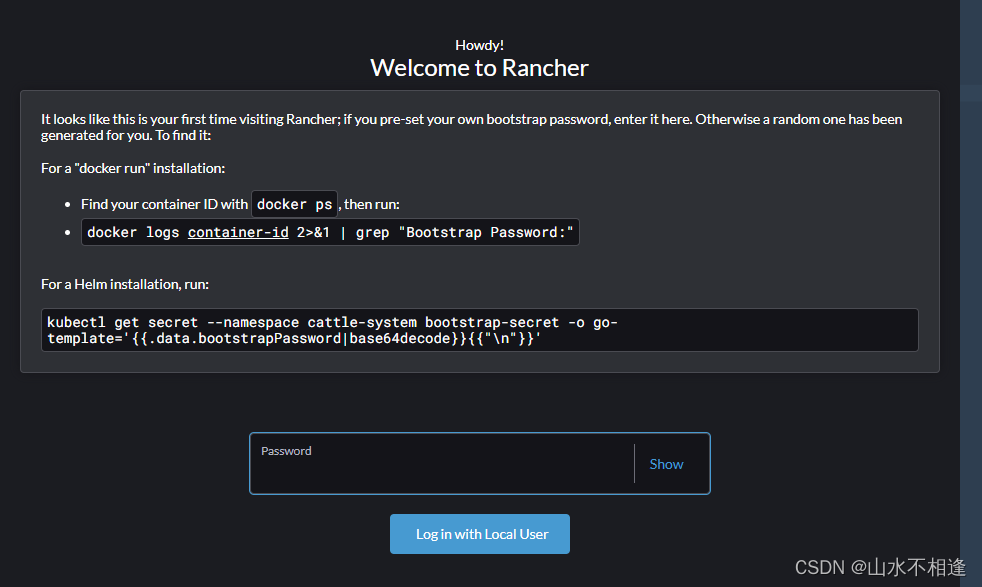Click 'Find your container ID with' text
This screenshot has width=982, height=587.
pyautogui.click(x=164, y=204)
